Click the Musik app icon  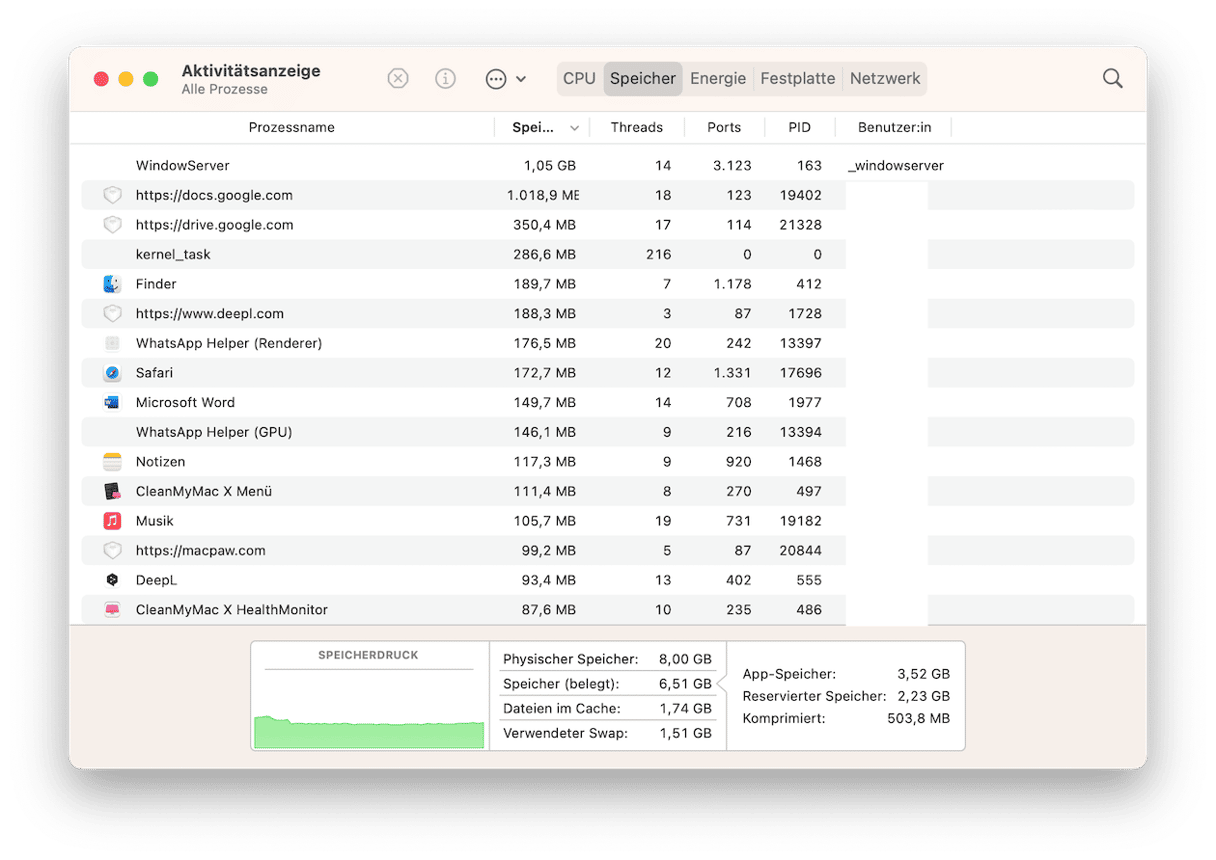[112, 521]
